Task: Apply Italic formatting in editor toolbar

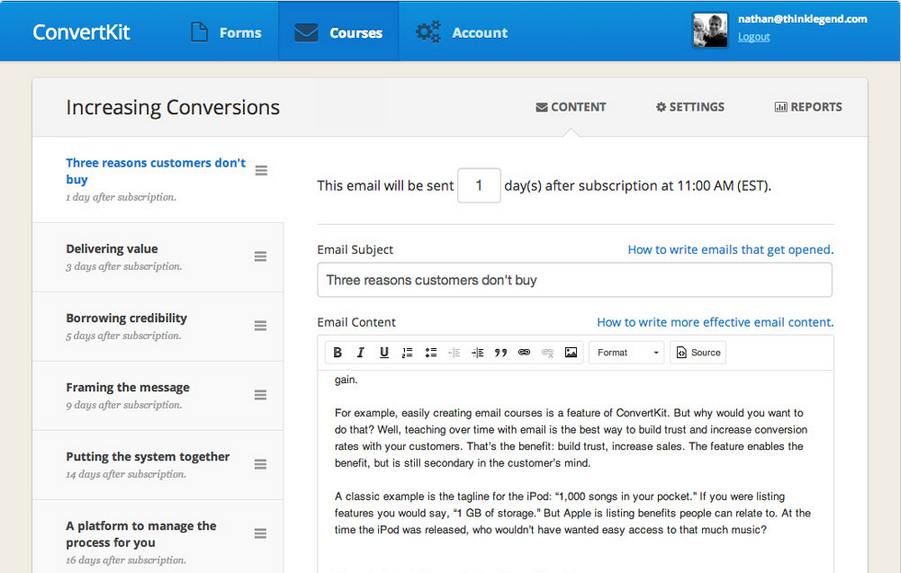Action: coord(361,352)
